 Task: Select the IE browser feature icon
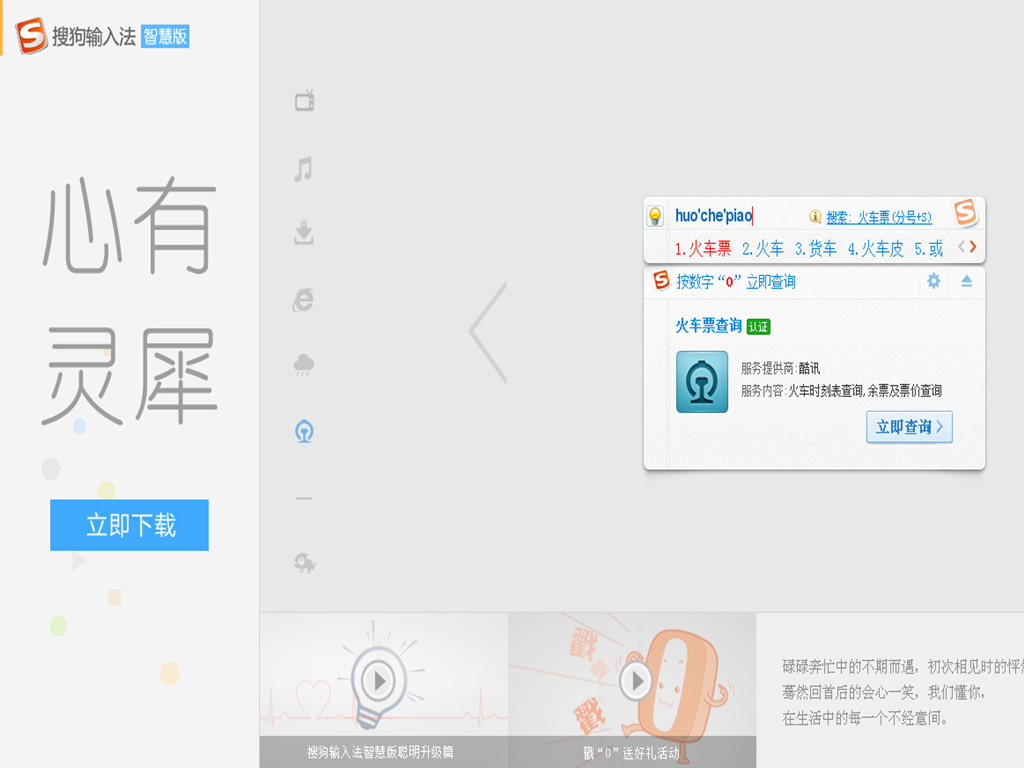tap(303, 300)
